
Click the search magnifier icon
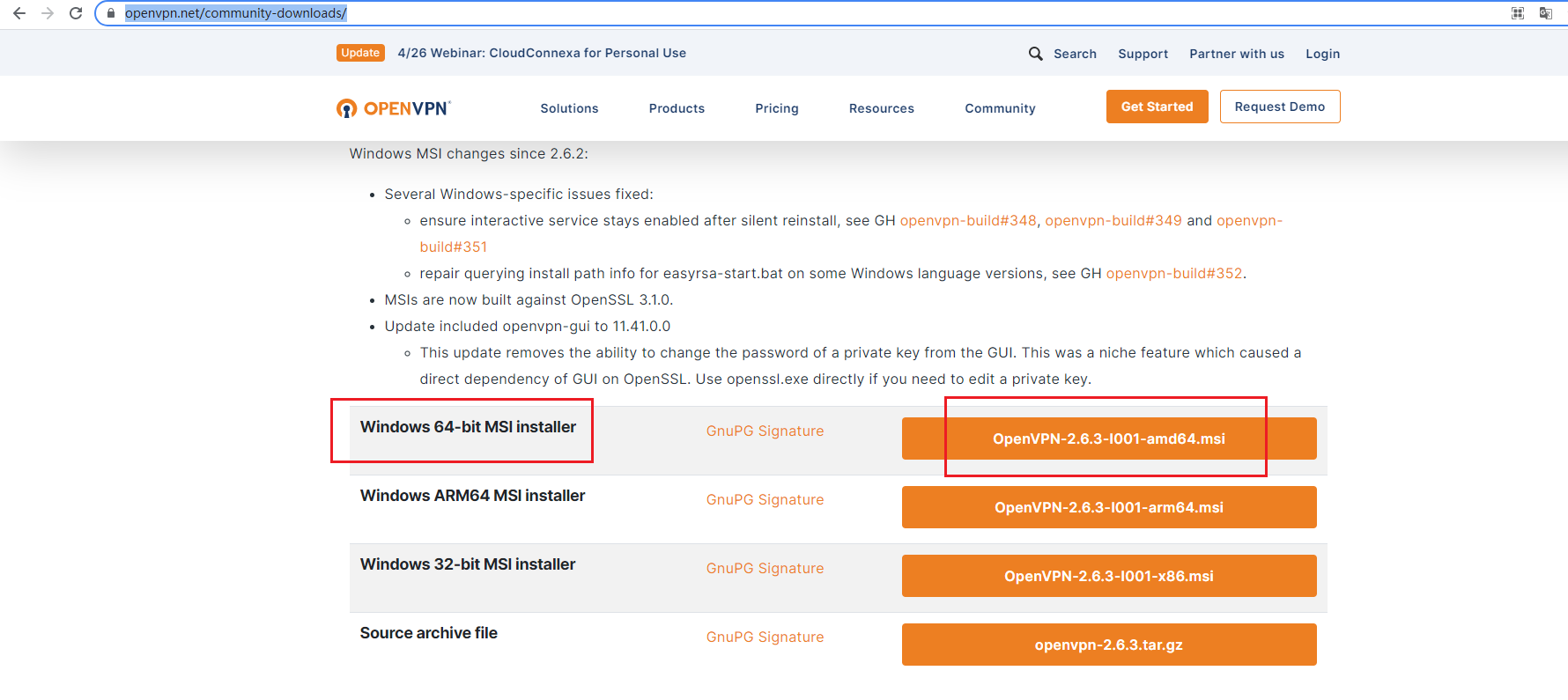point(1036,54)
